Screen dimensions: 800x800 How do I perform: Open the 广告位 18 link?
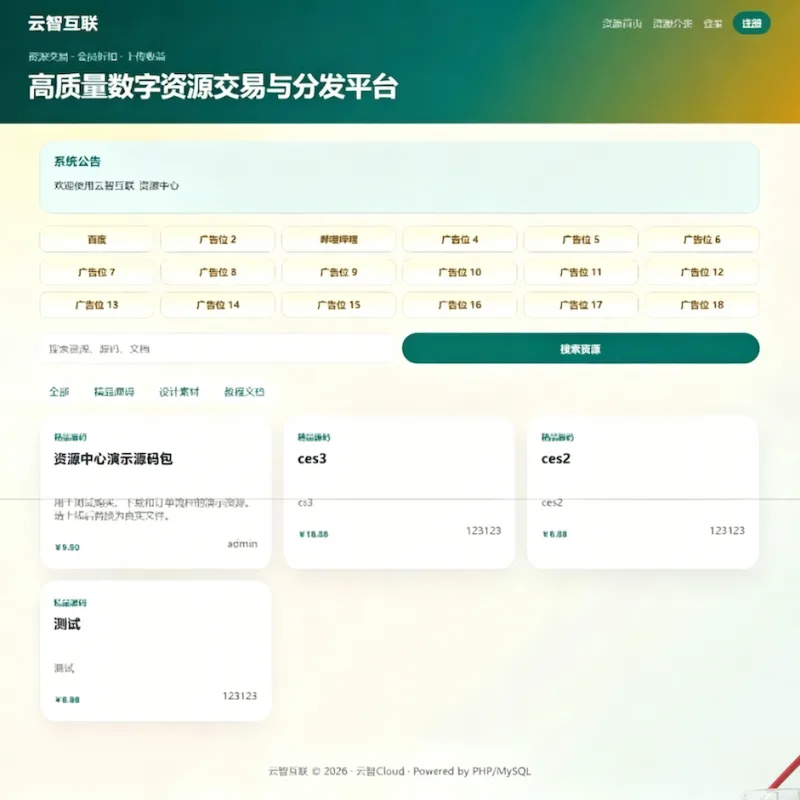[702, 305]
